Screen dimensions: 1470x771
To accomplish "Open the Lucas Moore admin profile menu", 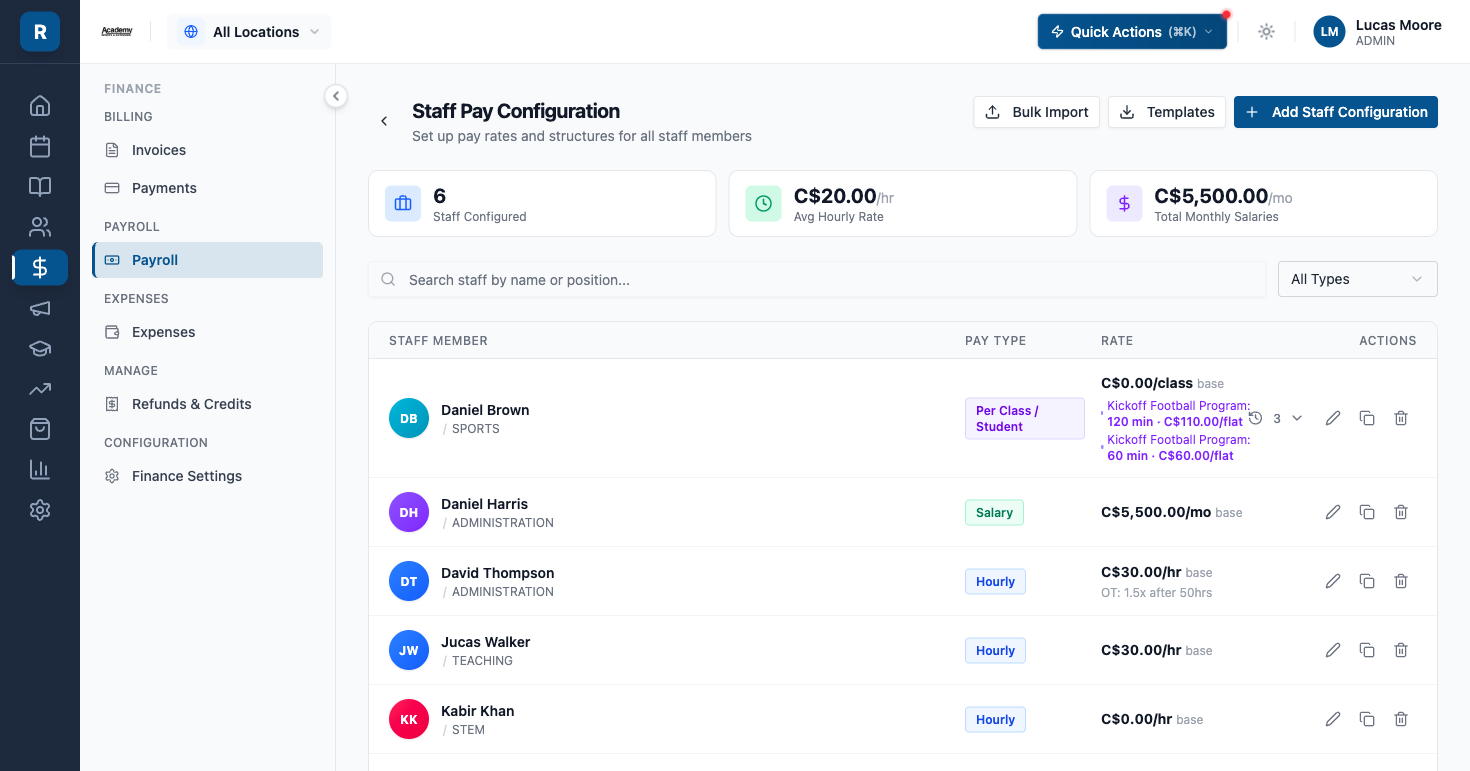I will click(1377, 32).
